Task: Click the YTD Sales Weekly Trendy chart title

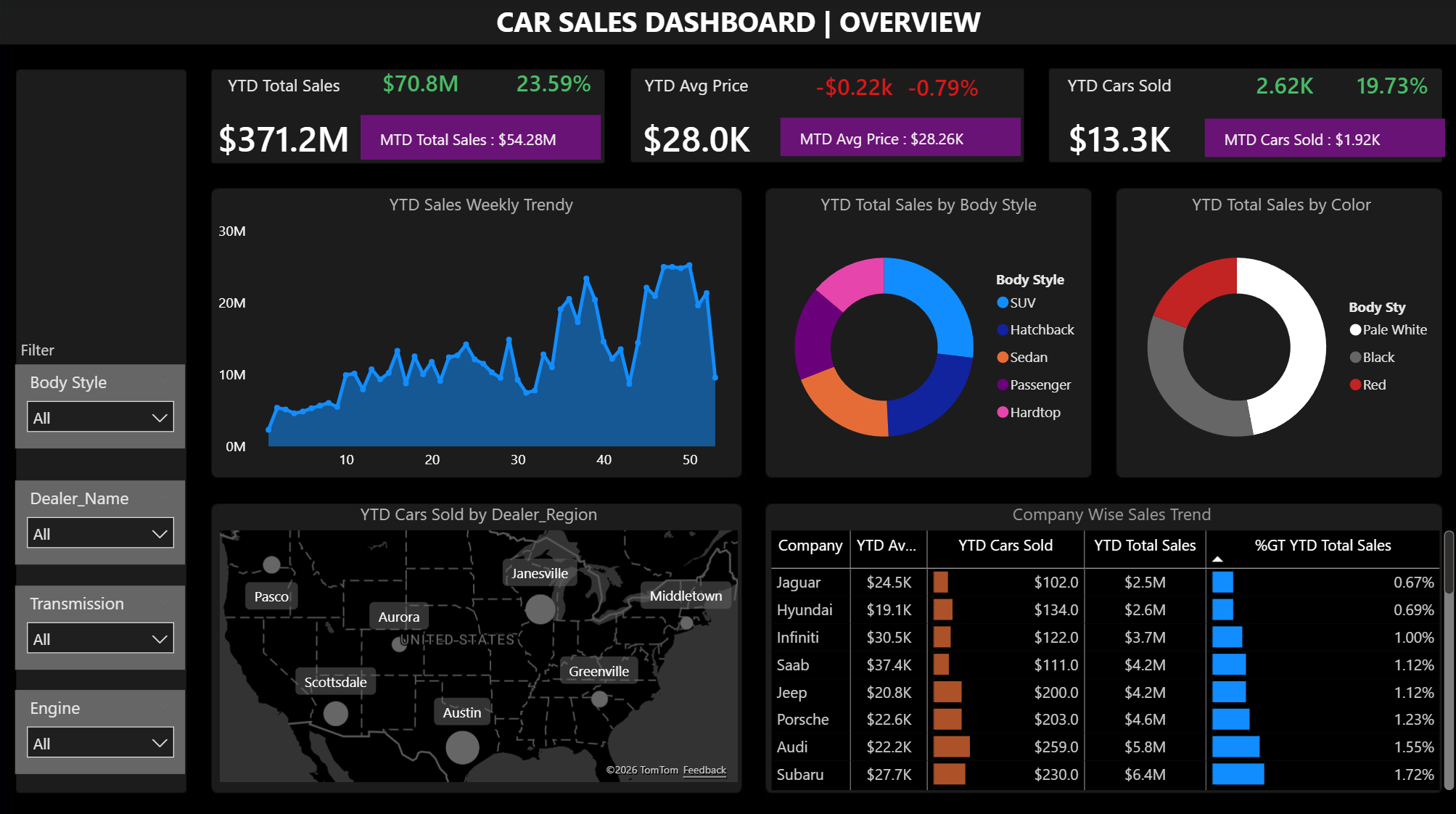Action: [481, 205]
